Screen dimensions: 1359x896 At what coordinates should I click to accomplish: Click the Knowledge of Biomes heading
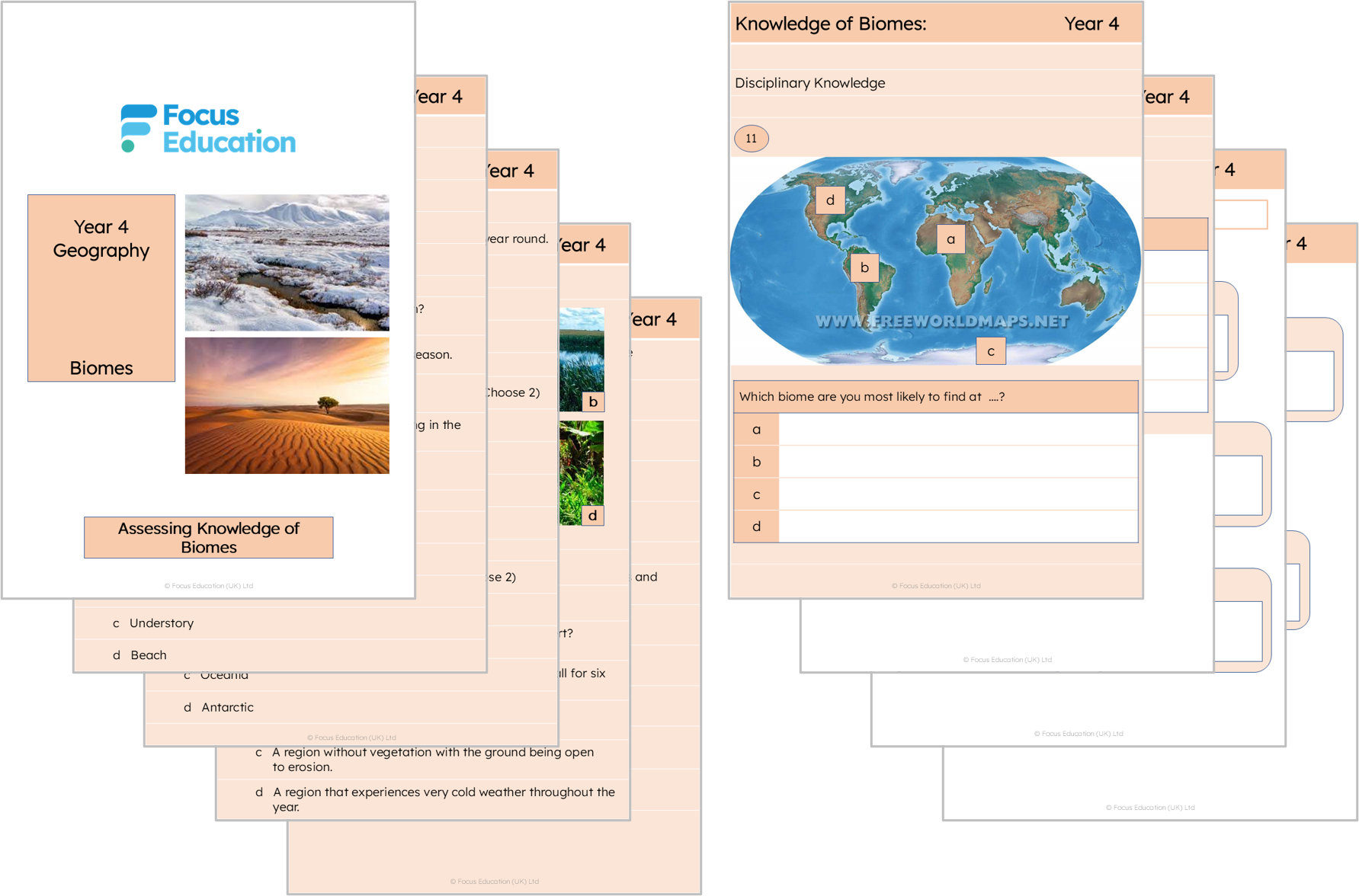click(831, 24)
